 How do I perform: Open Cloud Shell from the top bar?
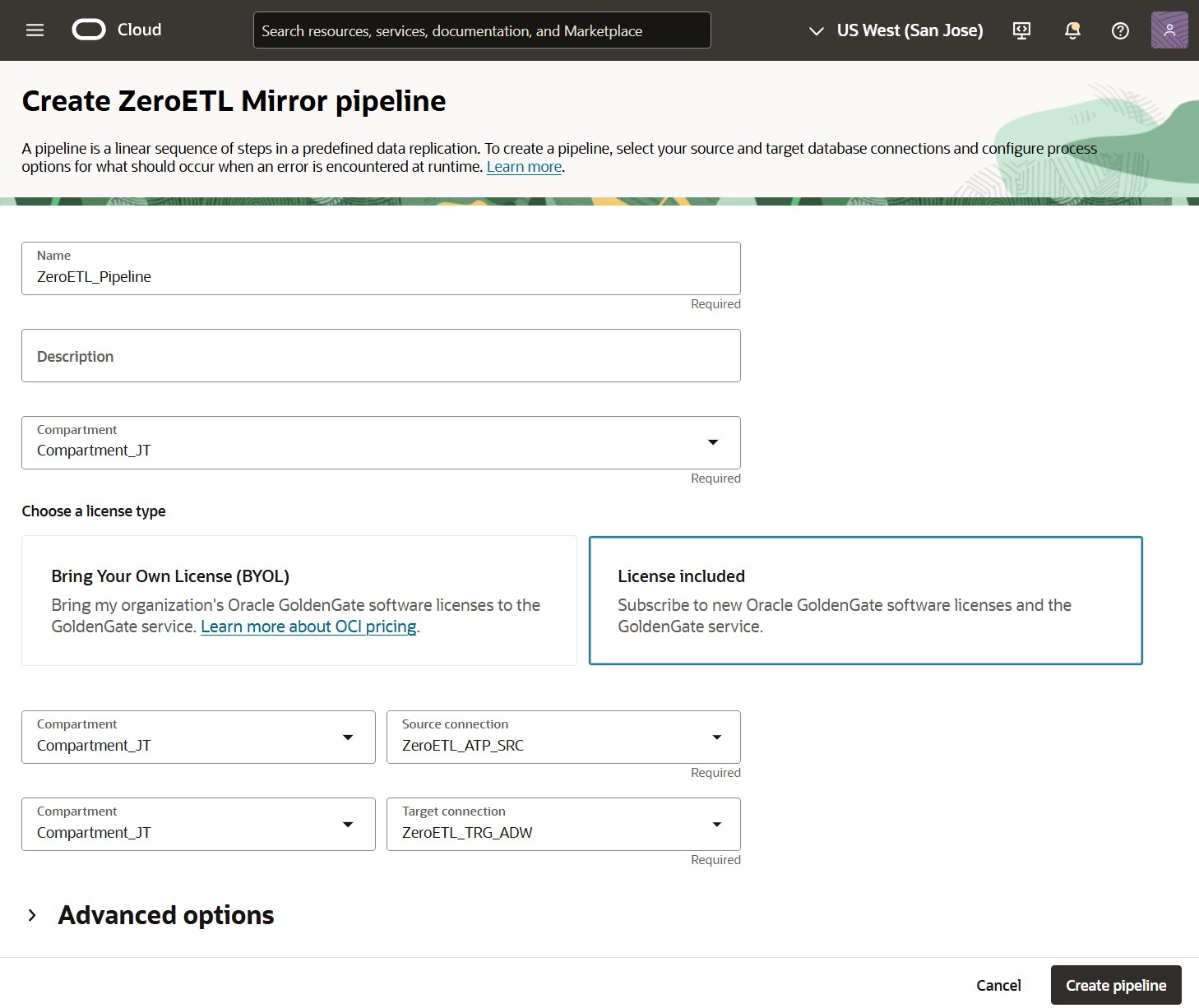pos(1021,30)
